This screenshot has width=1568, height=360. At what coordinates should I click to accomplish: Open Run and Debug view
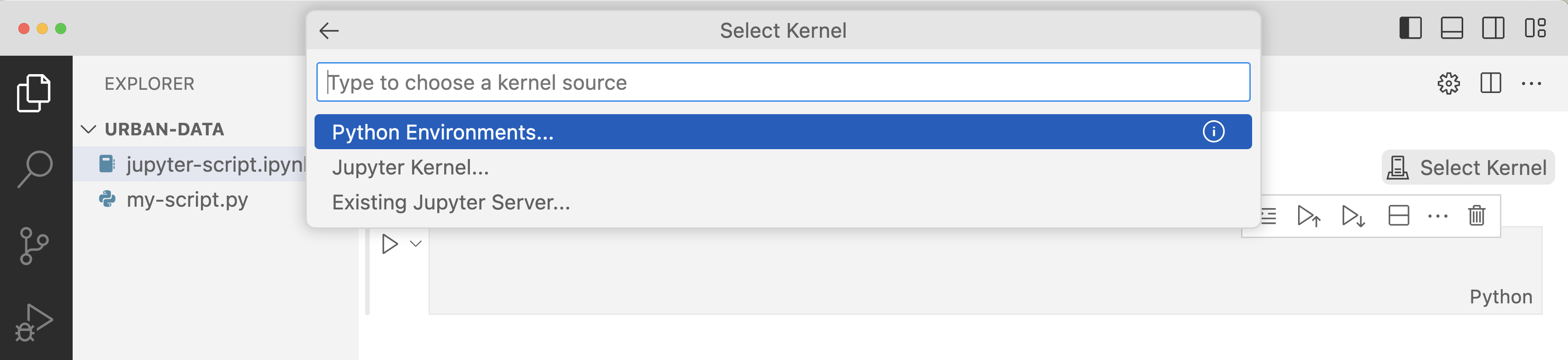point(34,323)
